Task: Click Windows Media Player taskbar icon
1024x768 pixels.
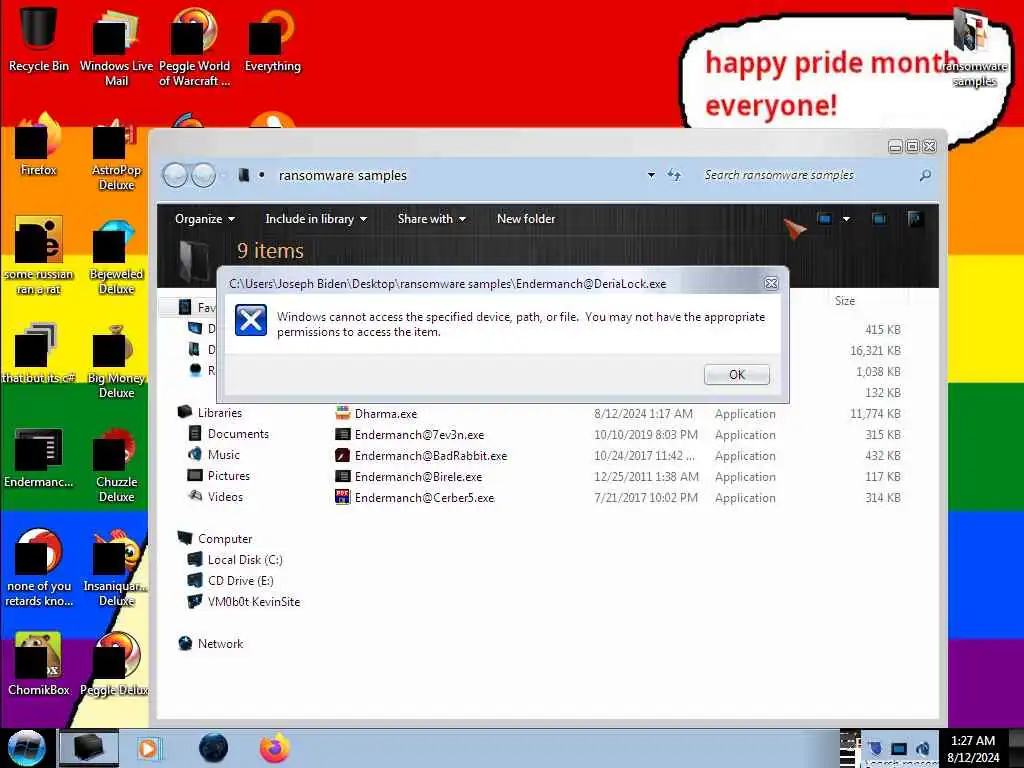Action: click(148, 748)
